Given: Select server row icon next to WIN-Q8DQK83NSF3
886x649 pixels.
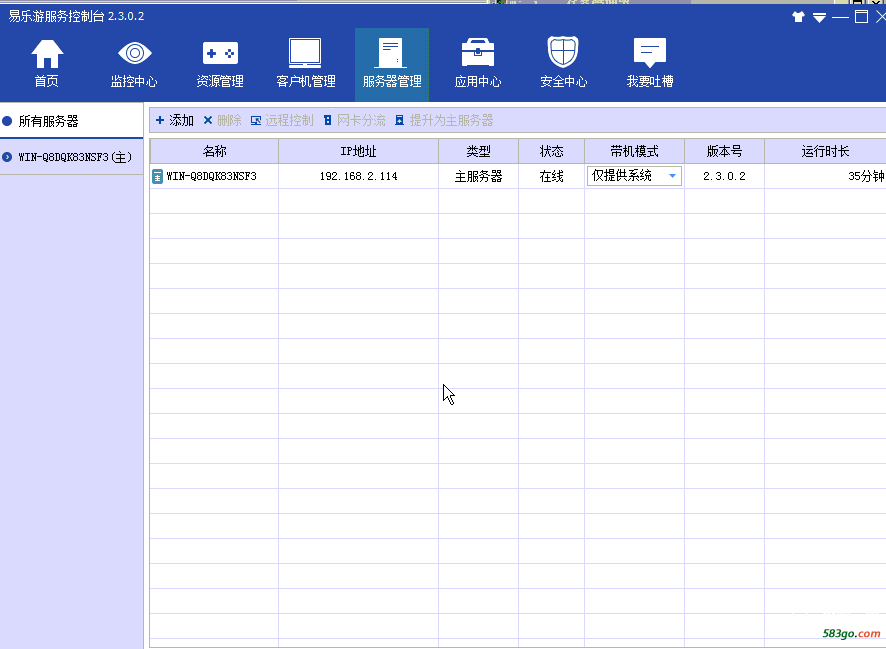Looking at the screenshot, I should 157,176.
